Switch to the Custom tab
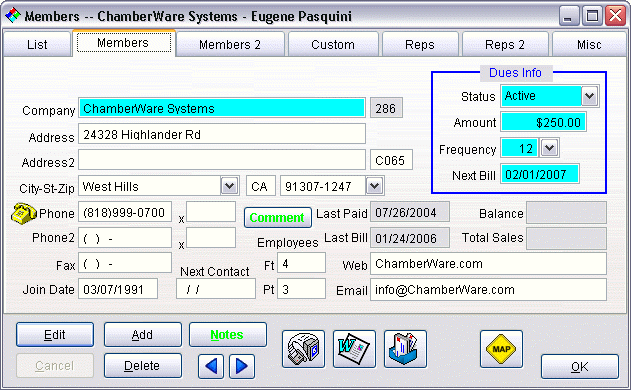631x390 pixels. coord(333,44)
